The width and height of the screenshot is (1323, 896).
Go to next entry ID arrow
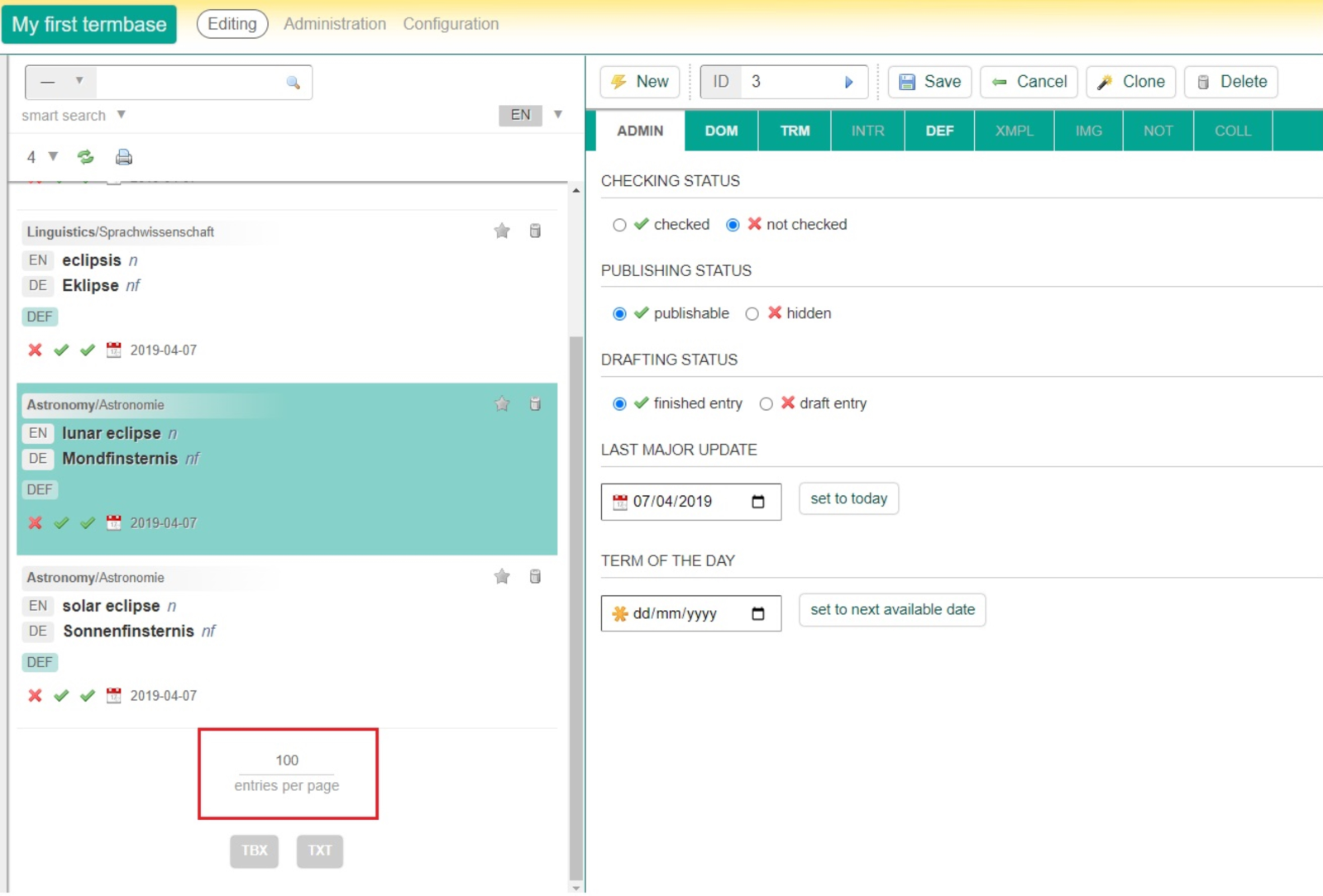click(848, 83)
